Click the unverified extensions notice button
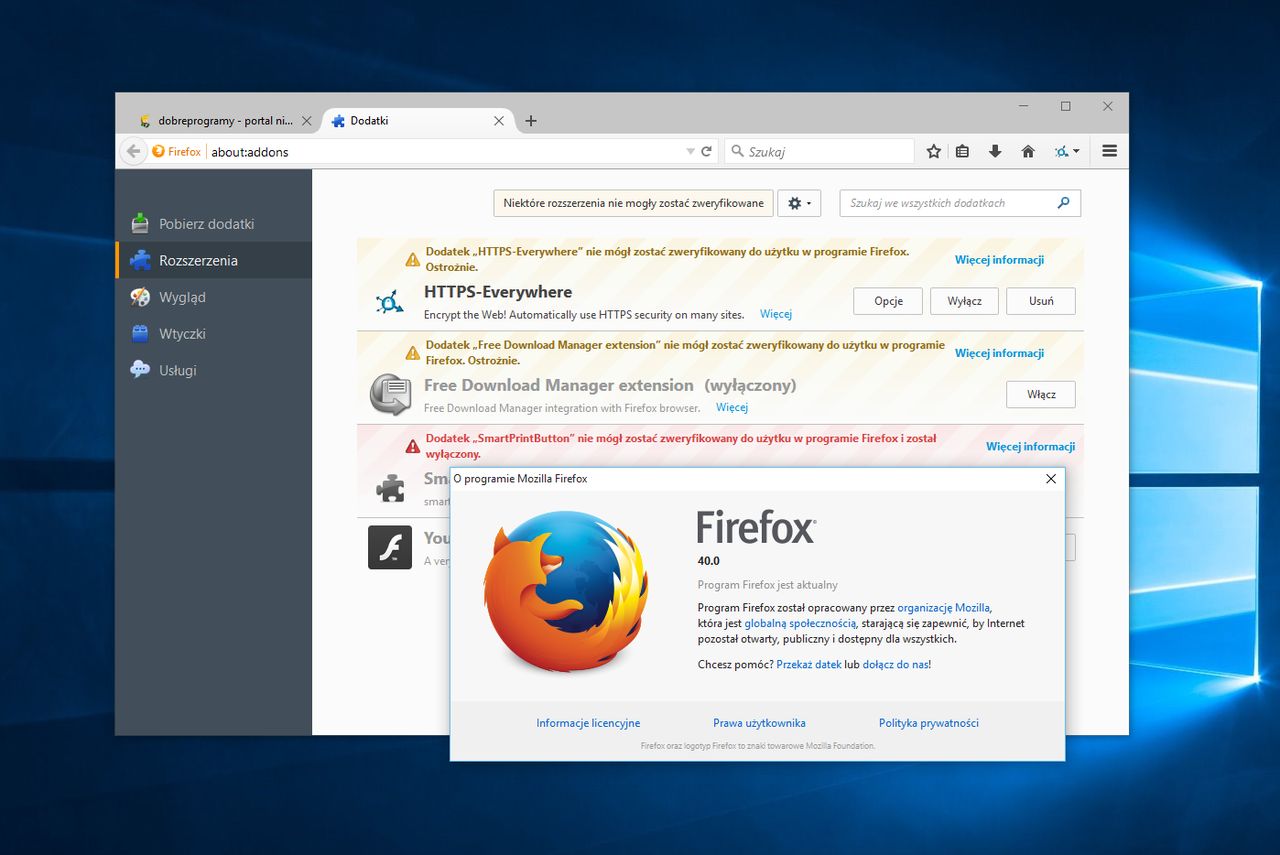1280x855 pixels. click(x=633, y=203)
